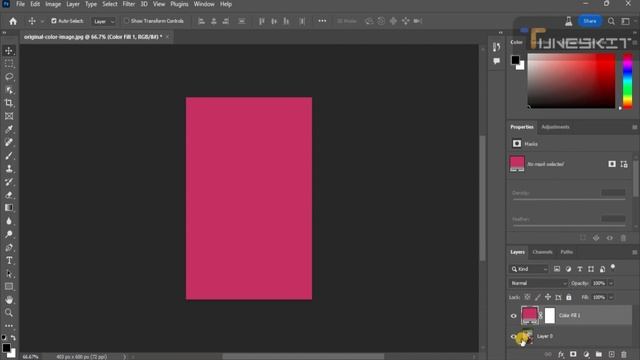
Task: Hide the Color Fill 1 layer
Action: click(x=513, y=316)
